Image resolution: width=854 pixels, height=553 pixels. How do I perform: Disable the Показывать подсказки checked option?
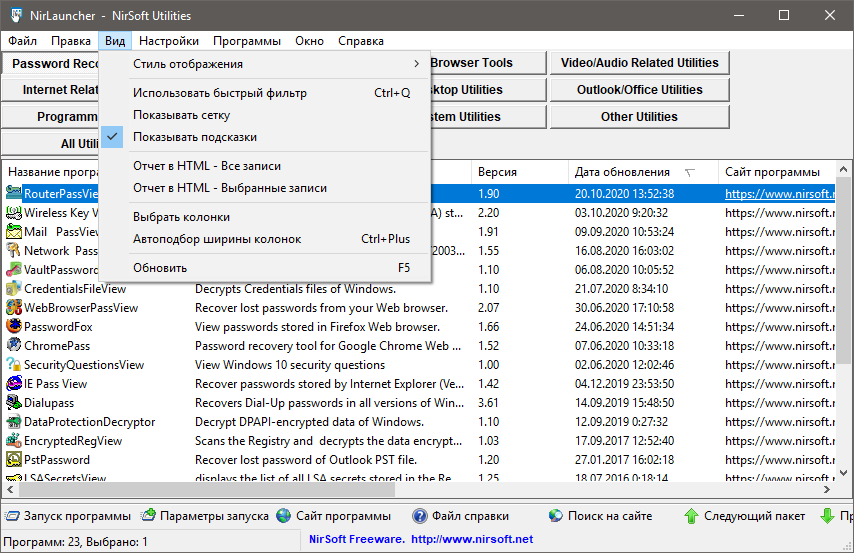tap(195, 137)
